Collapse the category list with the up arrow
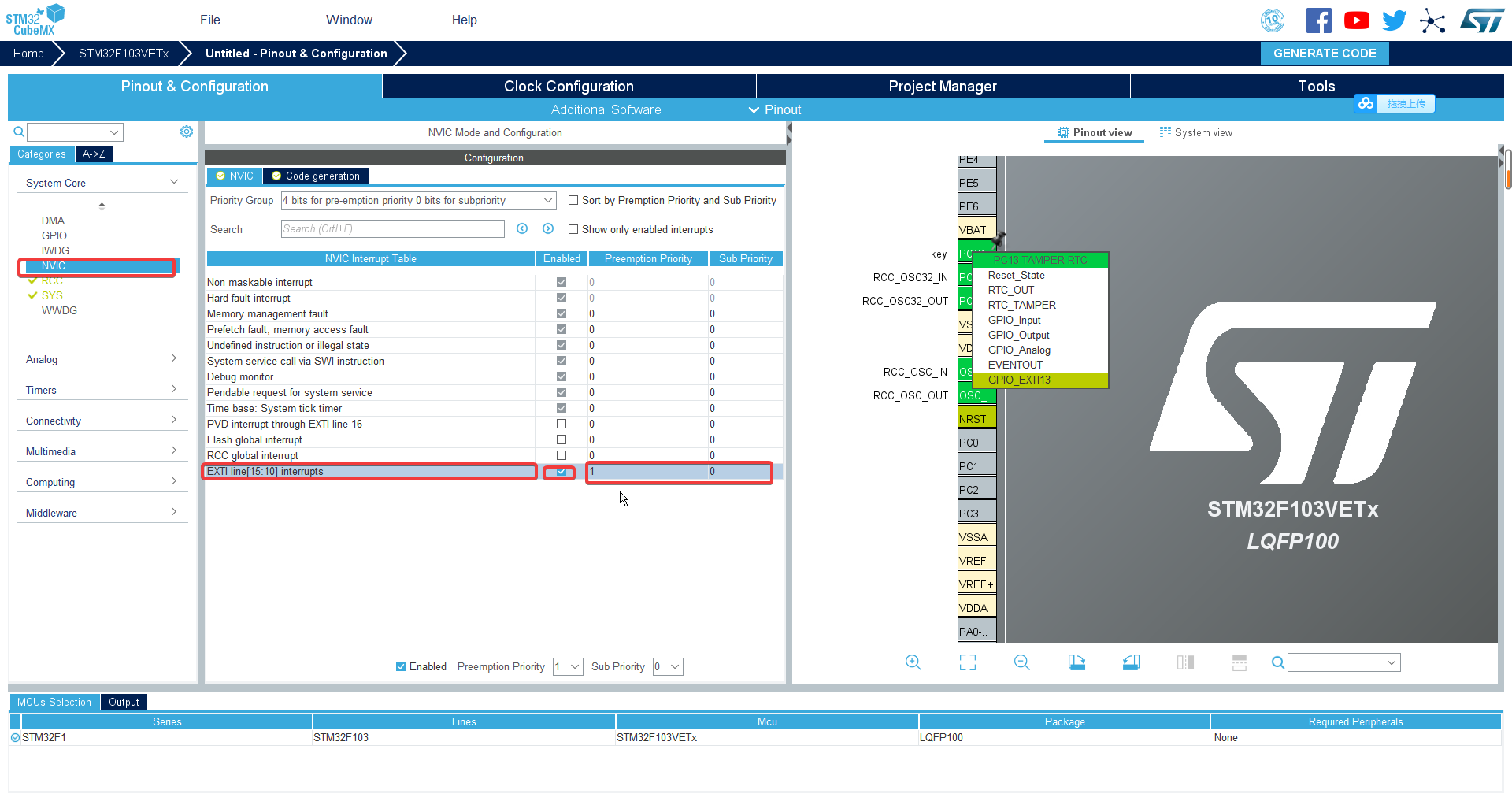Viewport: 1512px width, 801px height. [102, 206]
